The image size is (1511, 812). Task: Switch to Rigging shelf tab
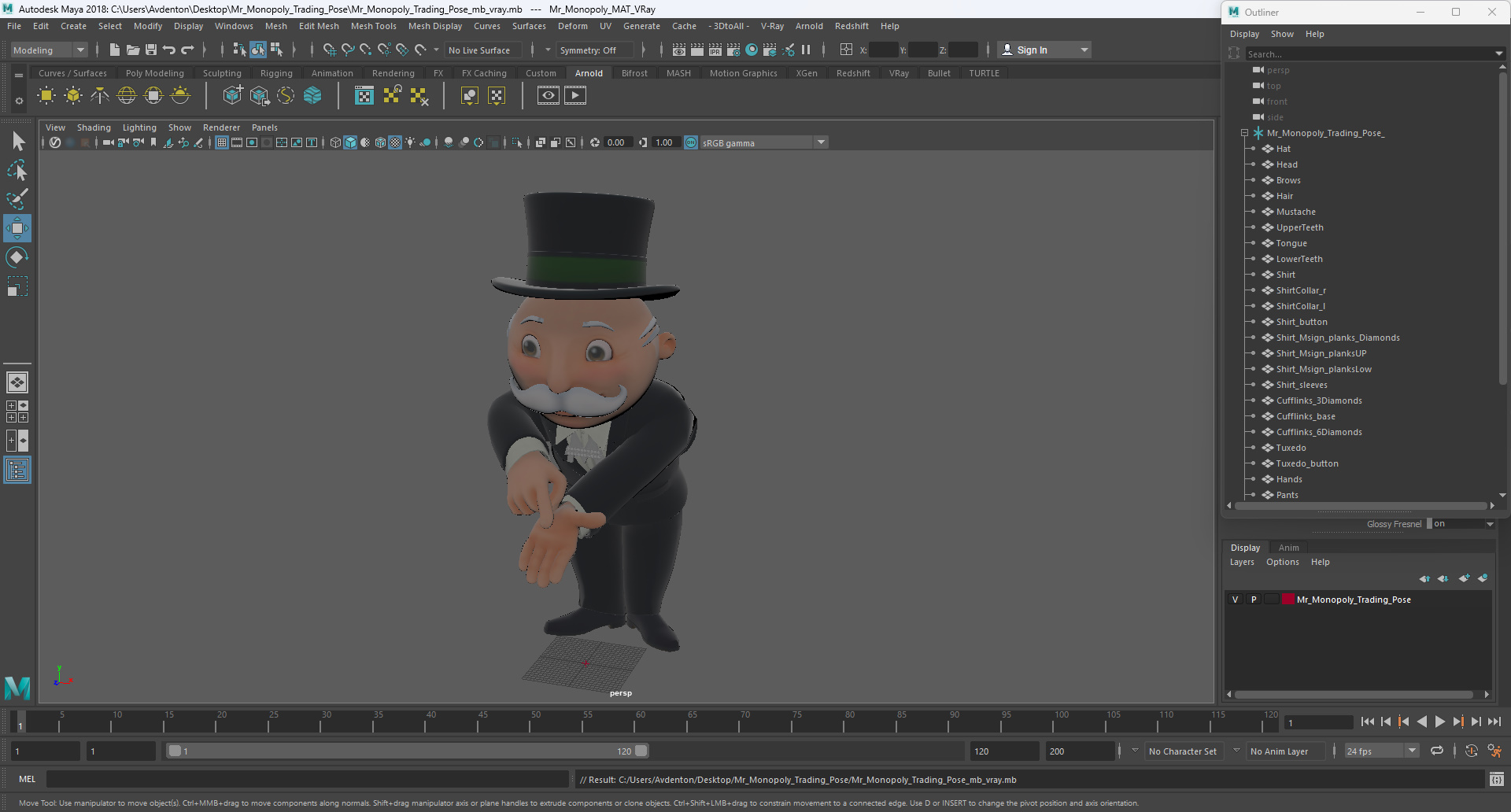point(276,73)
